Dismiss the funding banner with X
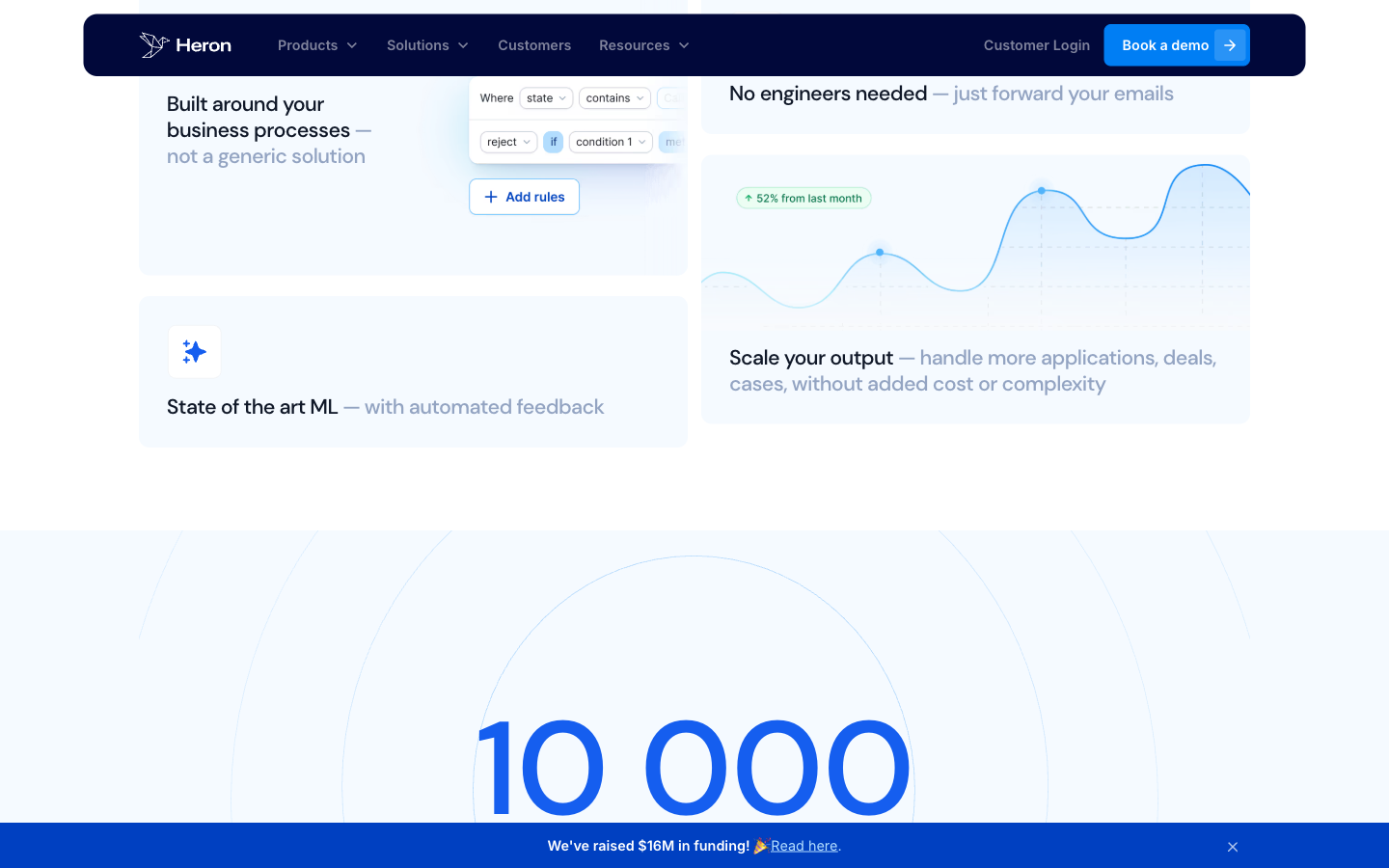Viewport: 1389px width, 868px height. 1233,847
